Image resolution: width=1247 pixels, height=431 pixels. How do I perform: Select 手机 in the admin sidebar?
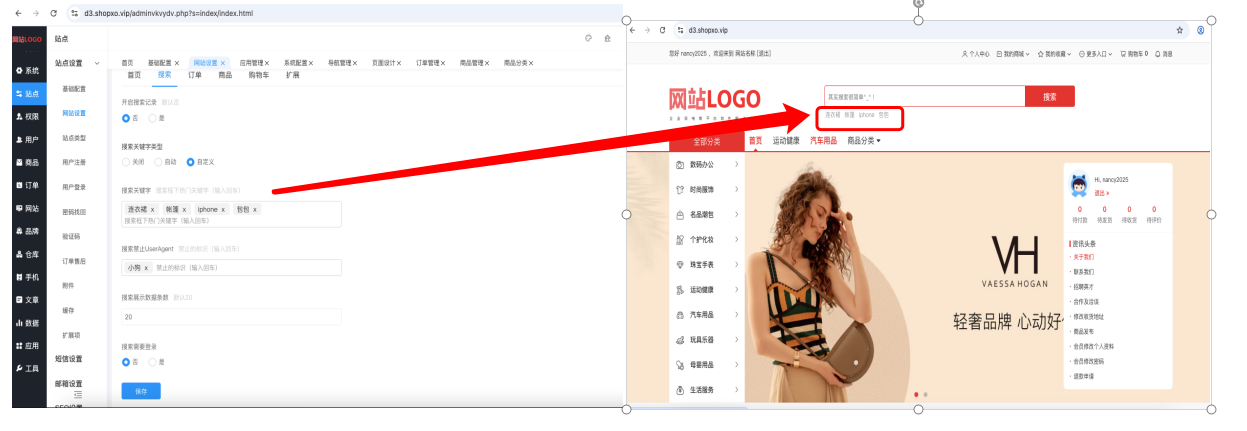click(29, 277)
